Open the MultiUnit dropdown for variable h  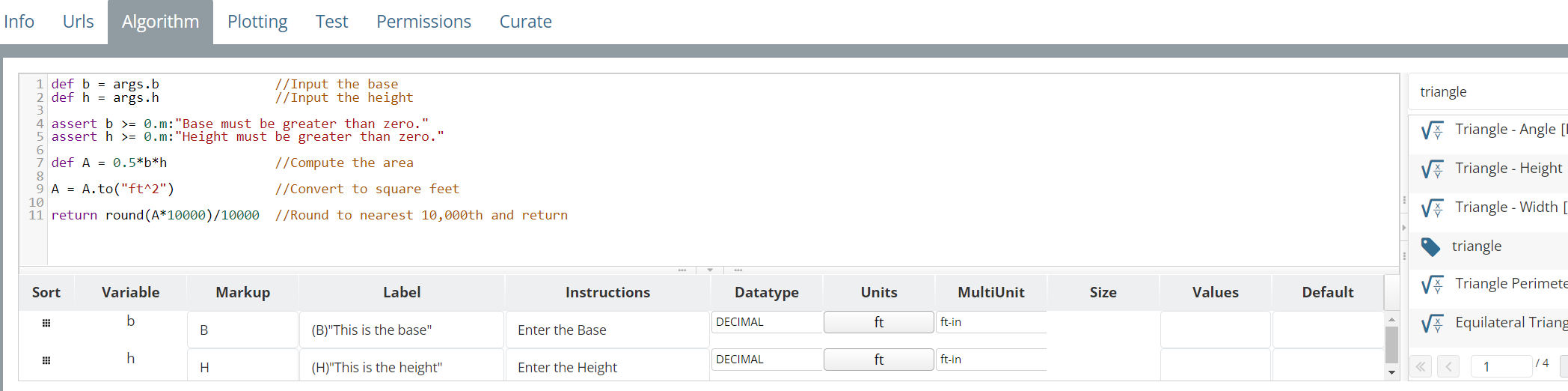click(990, 360)
